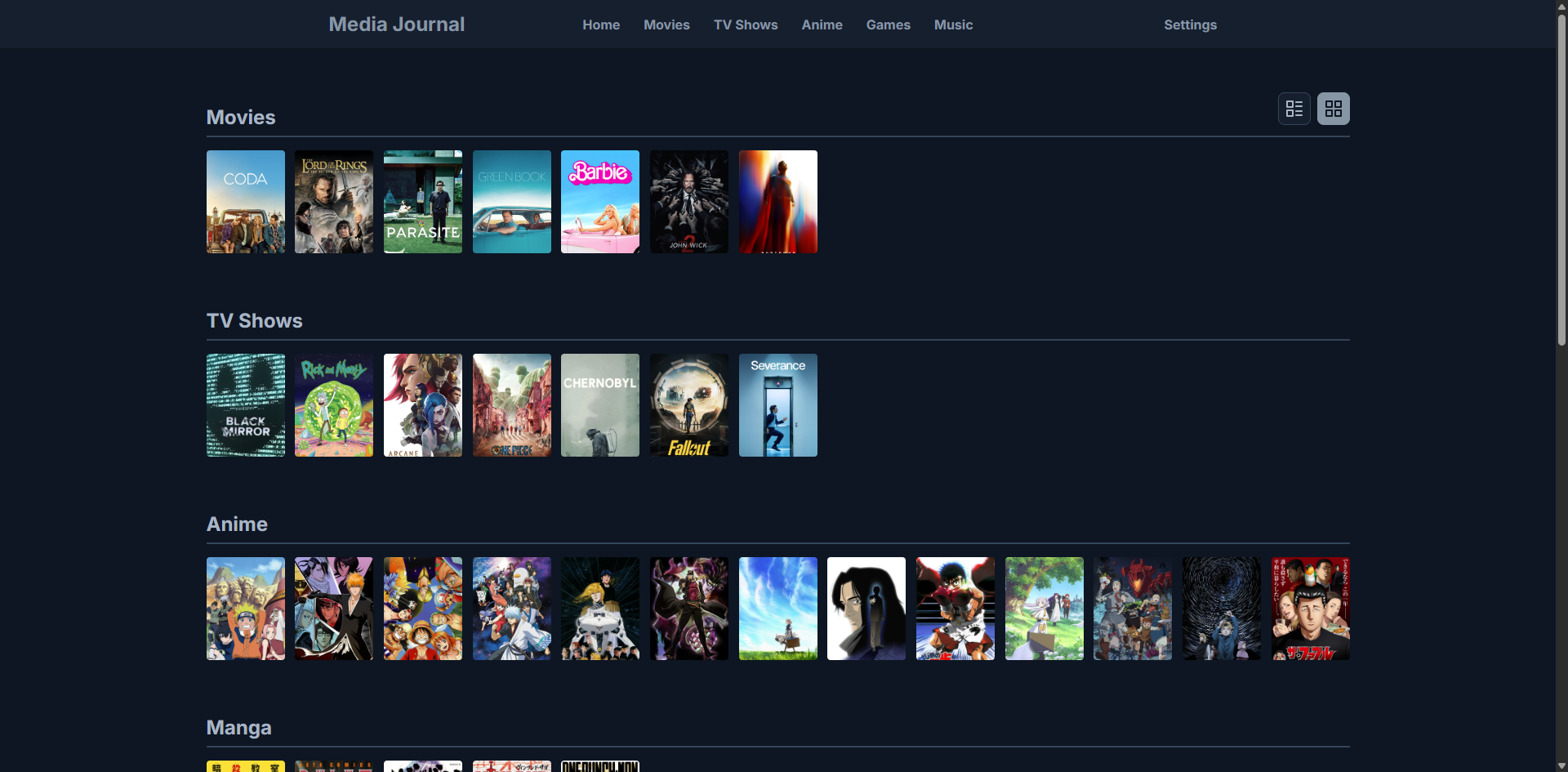Image resolution: width=1568 pixels, height=772 pixels.
Task: Open The Lord of the Rings poster
Action: pyautogui.click(x=334, y=202)
